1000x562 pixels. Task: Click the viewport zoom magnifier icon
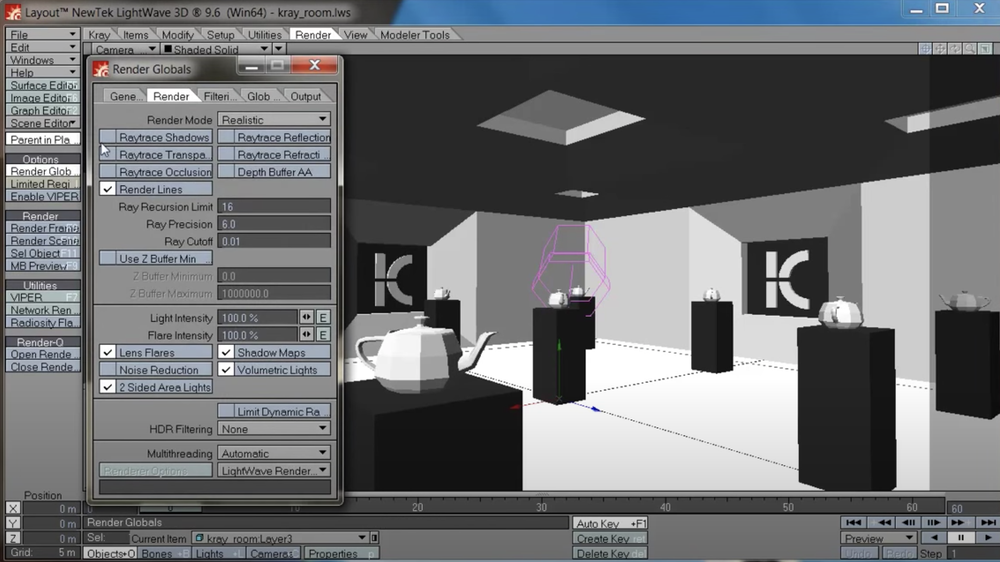pyautogui.click(x=970, y=48)
